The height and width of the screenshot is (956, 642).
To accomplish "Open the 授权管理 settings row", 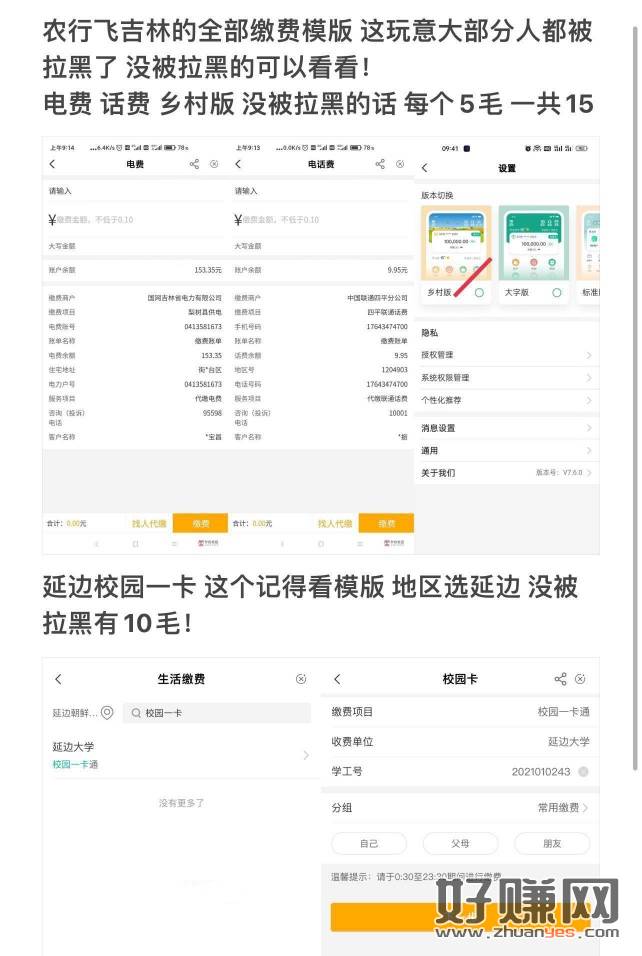I will pyautogui.click(x=507, y=355).
